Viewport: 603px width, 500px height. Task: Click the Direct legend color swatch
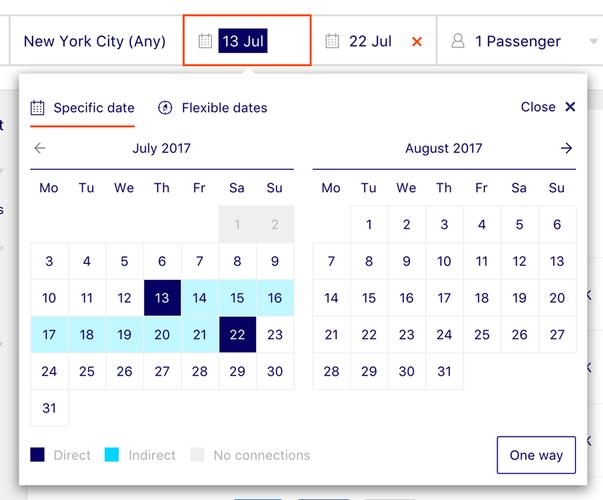pyautogui.click(x=37, y=455)
